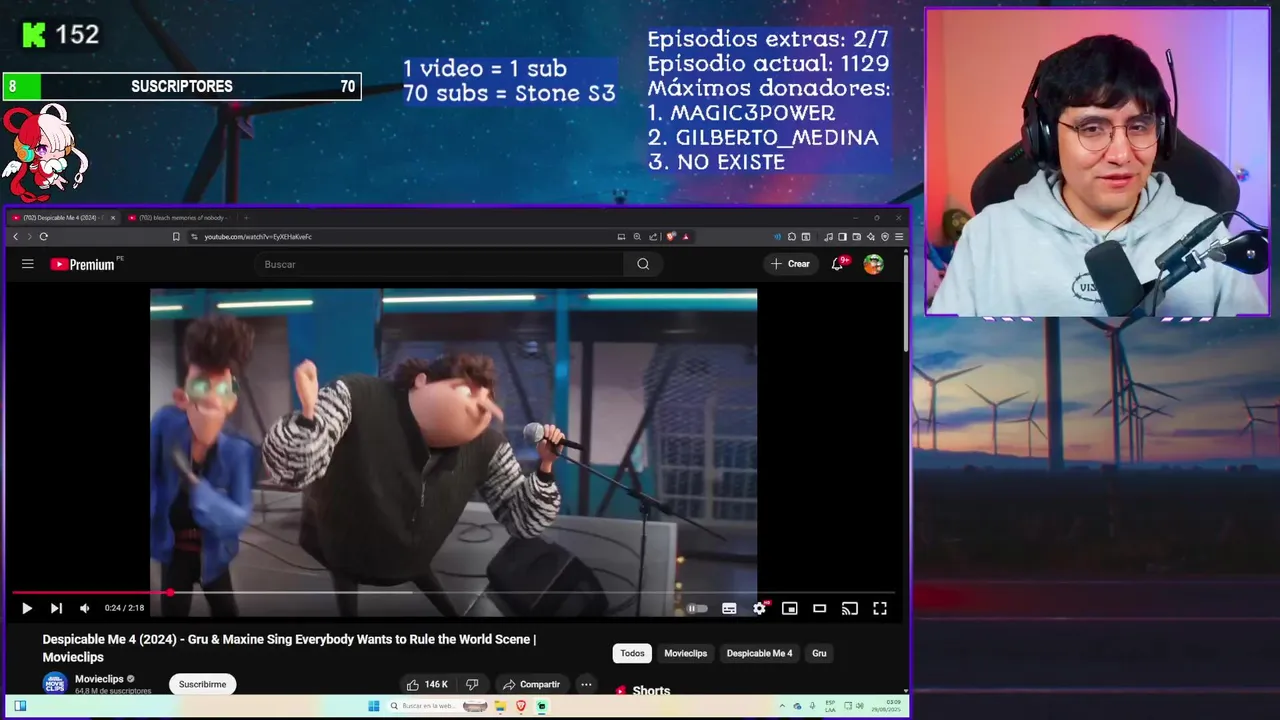Open the share icon in address bar
Screen dimensions: 1280x720
click(x=653, y=237)
